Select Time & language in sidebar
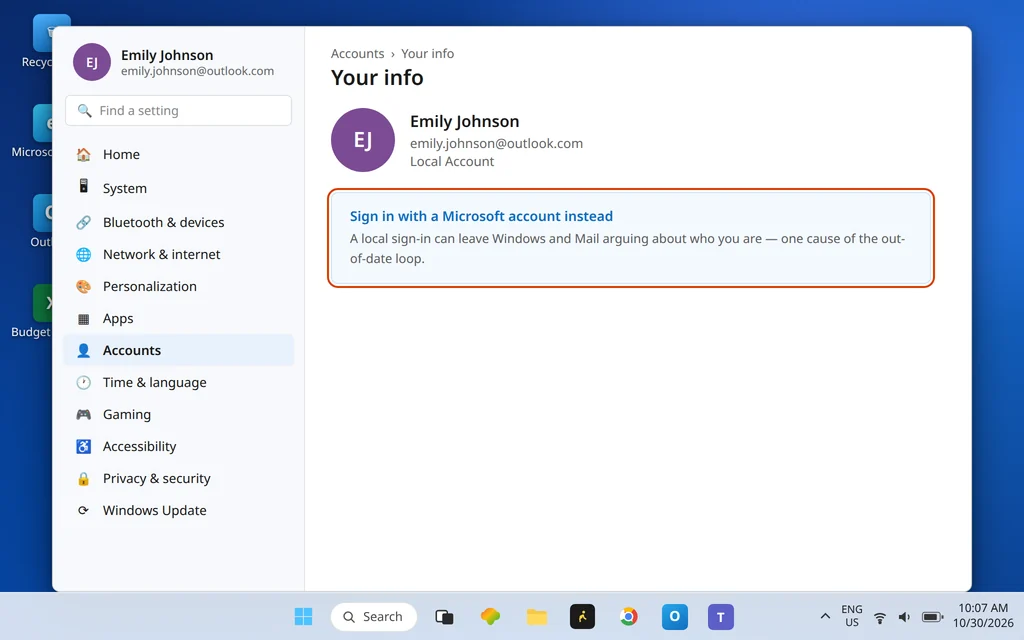The height and width of the screenshot is (640, 1024). click(178, 383)
